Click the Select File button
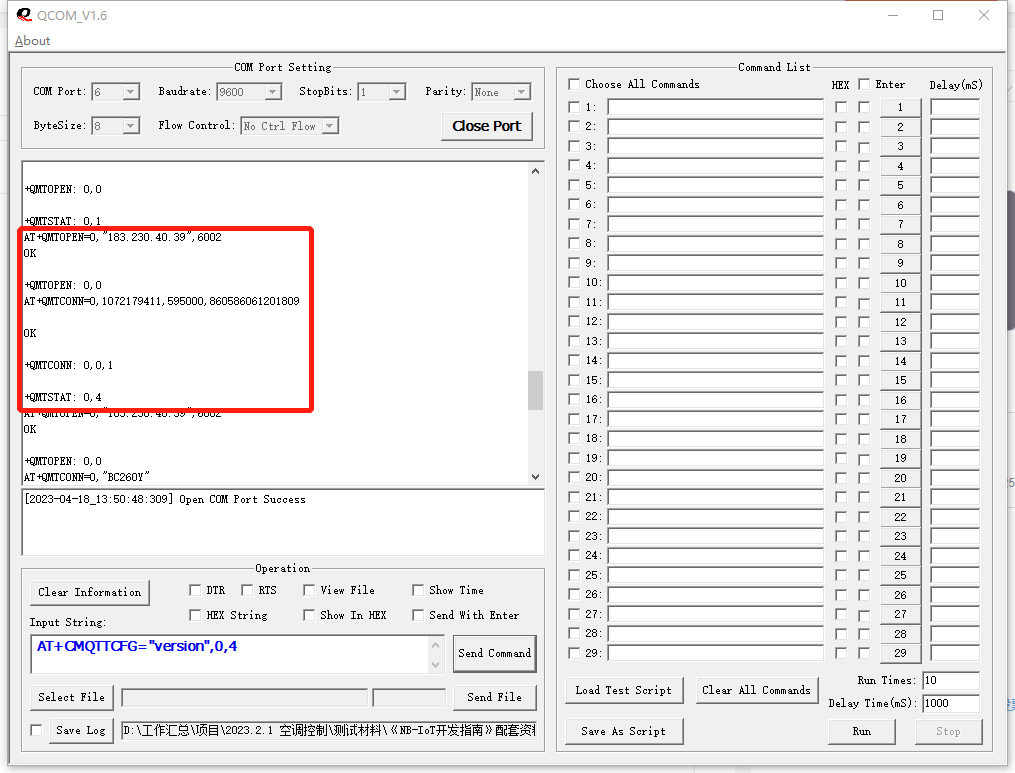 (x=71, y=697)
